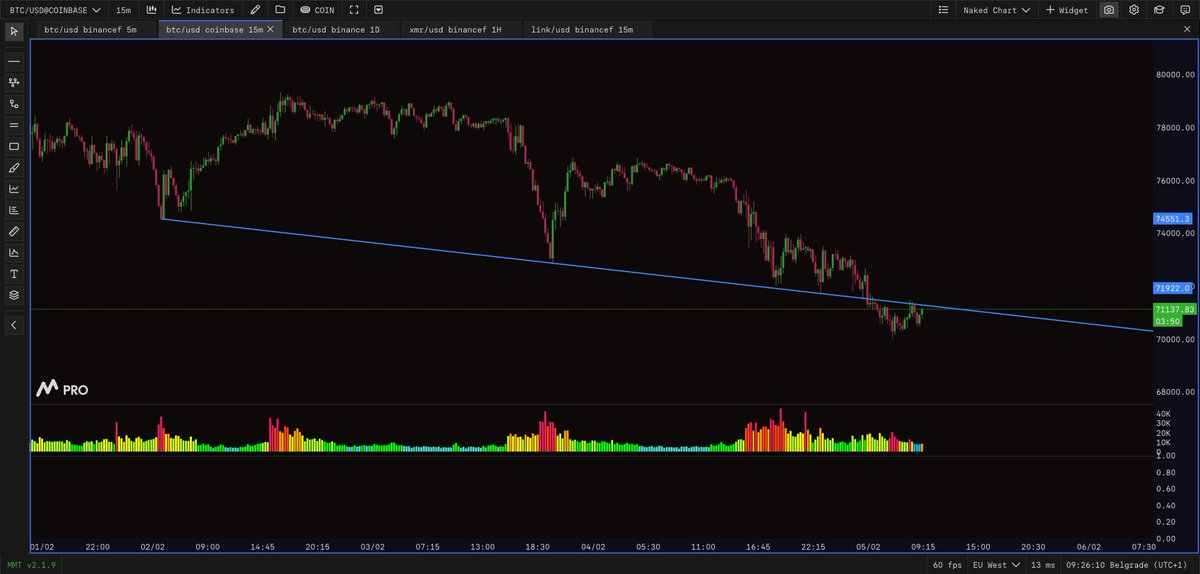Open the xmr/usd binancef 1H tab
The width and height of the screenshot is (1200, 574).
(455, 30)
